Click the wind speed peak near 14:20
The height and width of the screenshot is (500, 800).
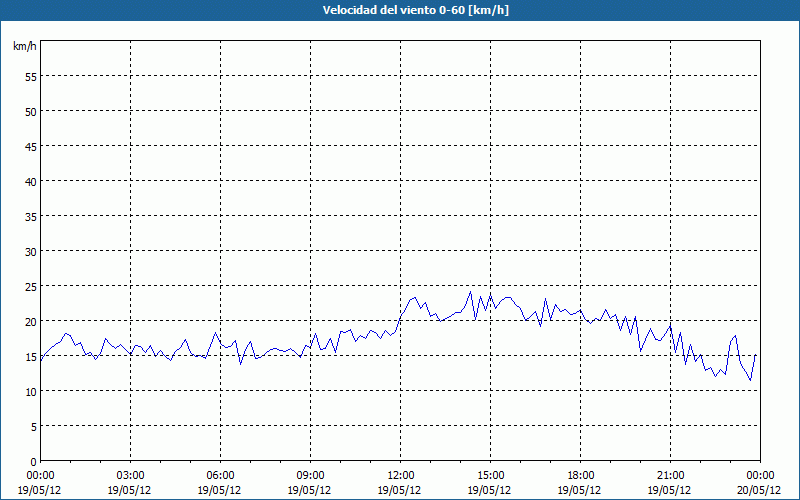[470, 292]
